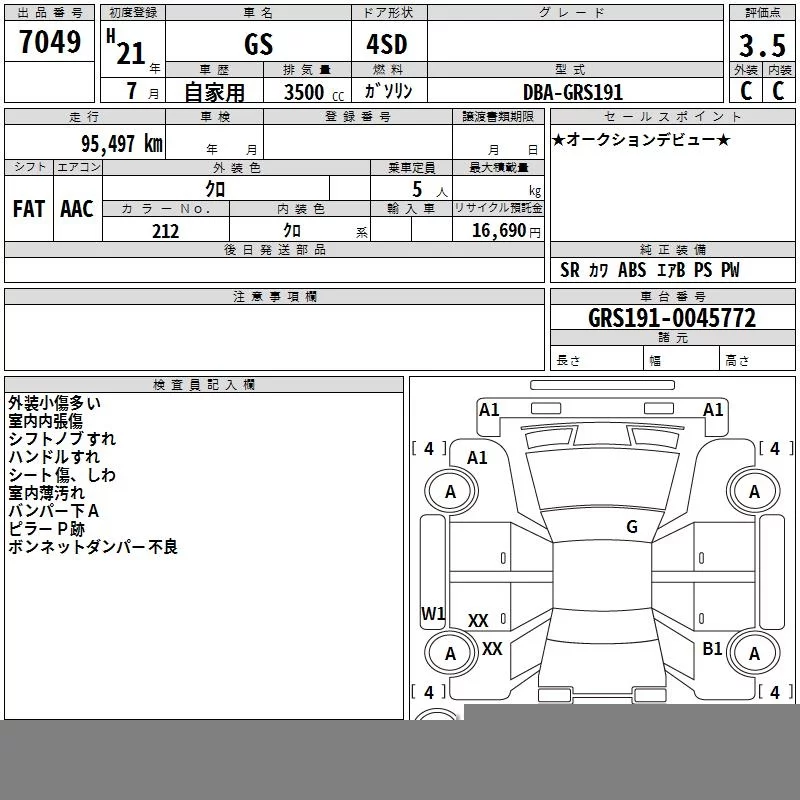
Task: Click the model code DBA-GRS191
Action: pos(573,92)
